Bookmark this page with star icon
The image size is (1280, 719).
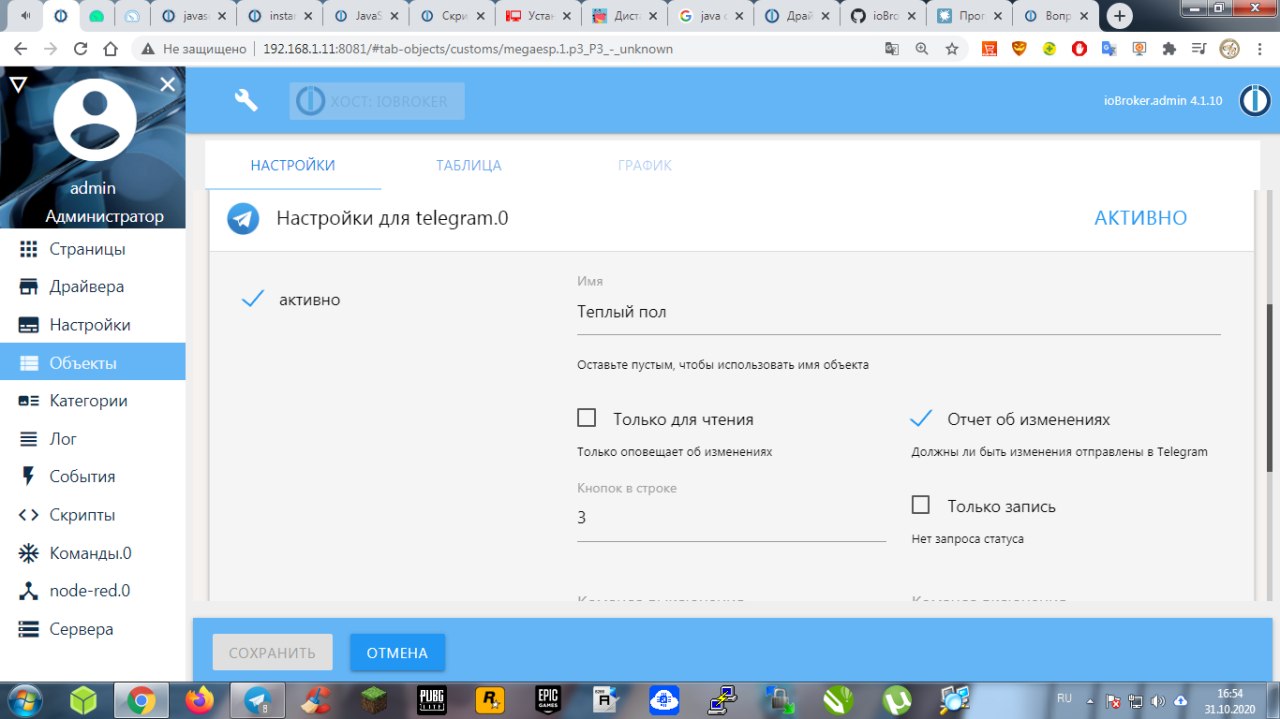(x=951, y=48)
